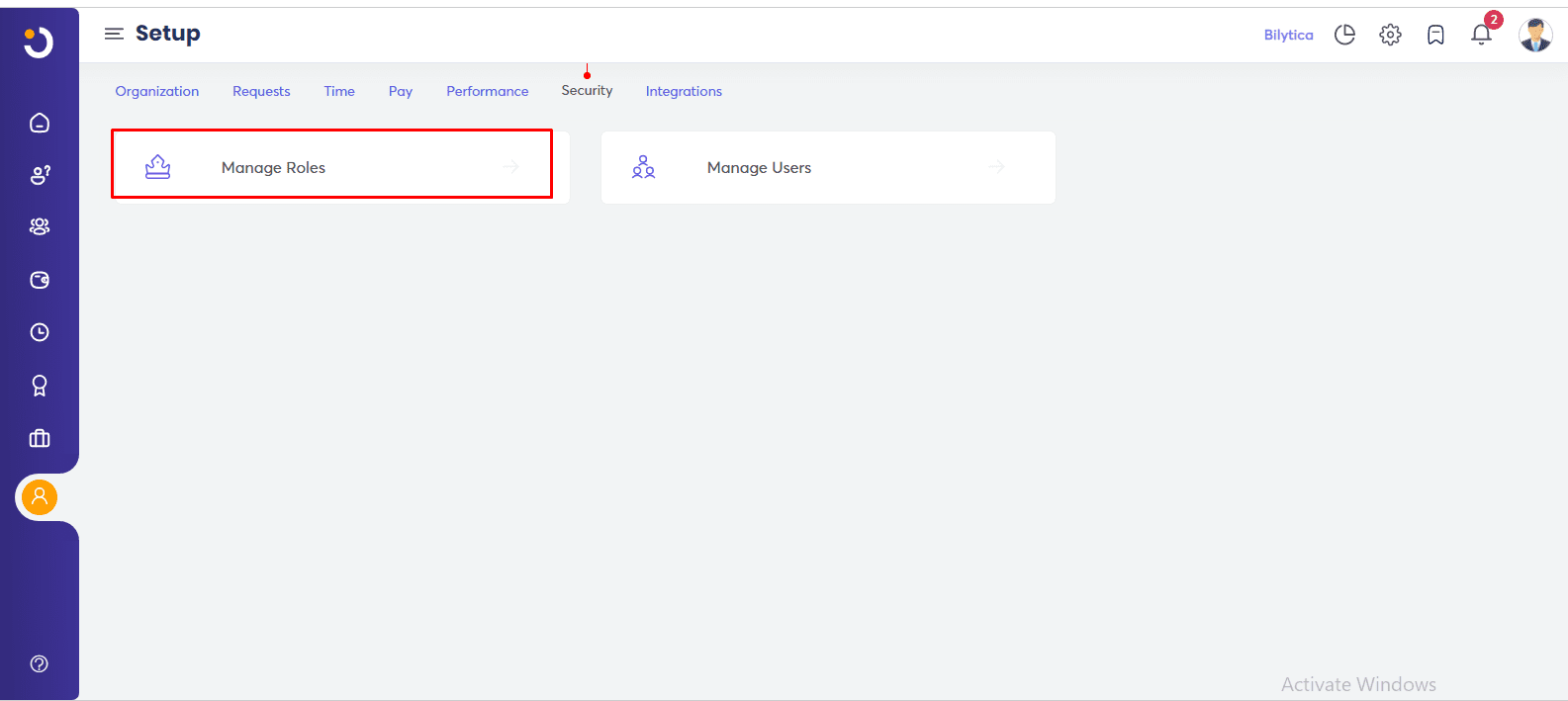Image resolution: width=1568 pixels, height=701 pixels.
Task: Switch to the Time tab
Action: pyautogui.click(x=339, y=91)
